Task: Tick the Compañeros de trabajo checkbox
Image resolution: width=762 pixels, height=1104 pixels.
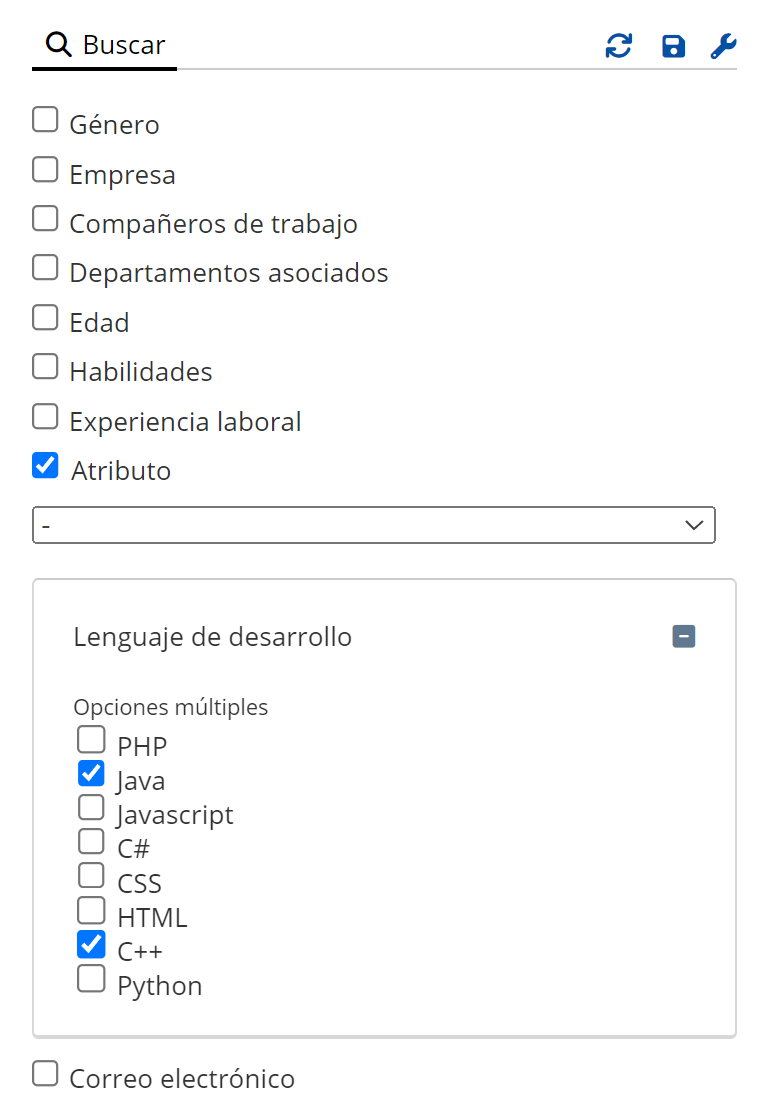Action: pos(45,219)
